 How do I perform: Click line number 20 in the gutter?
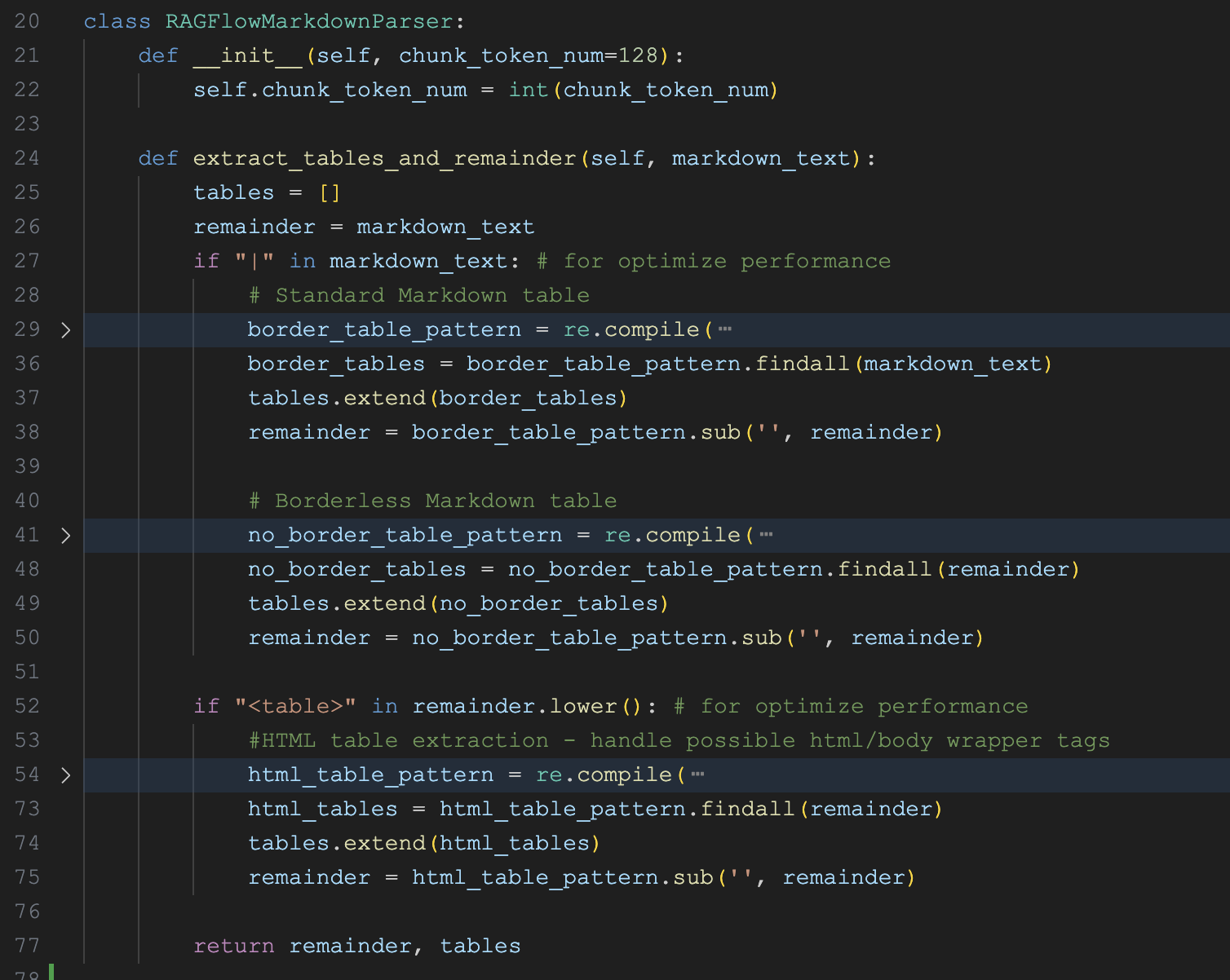pyautogui.click(x=27, y=21)
